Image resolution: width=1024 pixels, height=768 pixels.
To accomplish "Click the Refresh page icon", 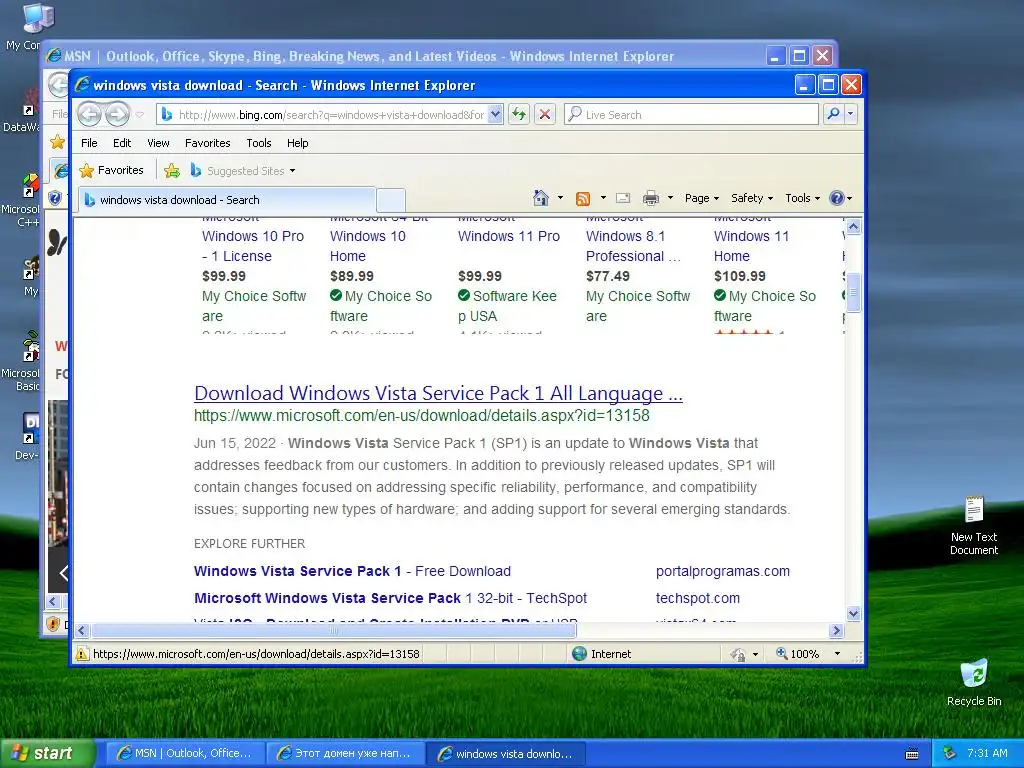I will [519, 114].
